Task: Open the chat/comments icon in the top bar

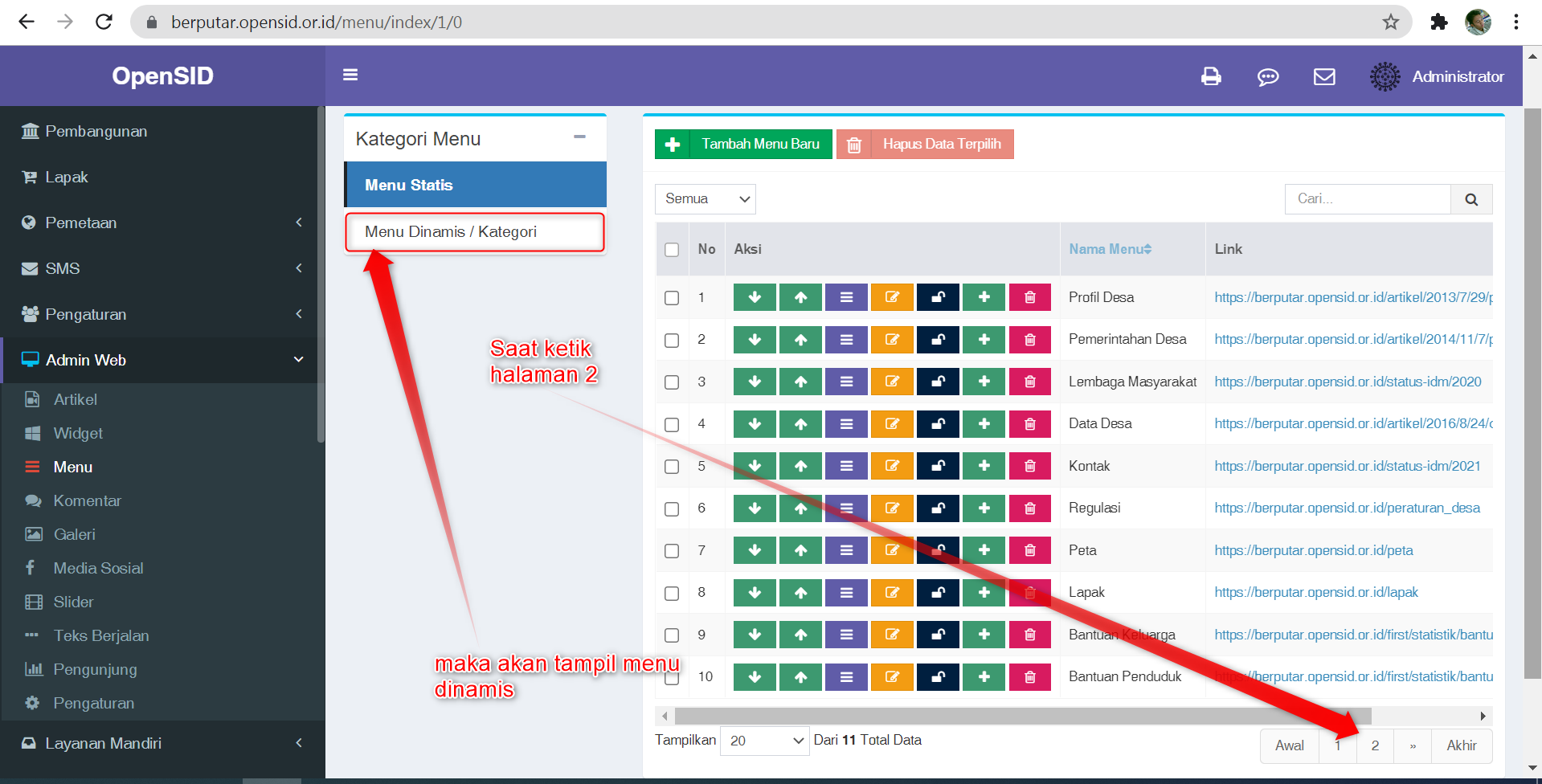Action: [1268, 76]
